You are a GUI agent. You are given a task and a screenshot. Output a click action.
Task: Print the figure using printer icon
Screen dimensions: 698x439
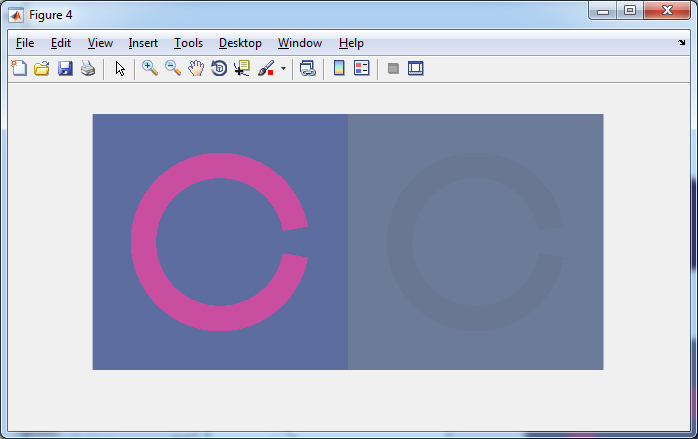(x=88, y=68)
